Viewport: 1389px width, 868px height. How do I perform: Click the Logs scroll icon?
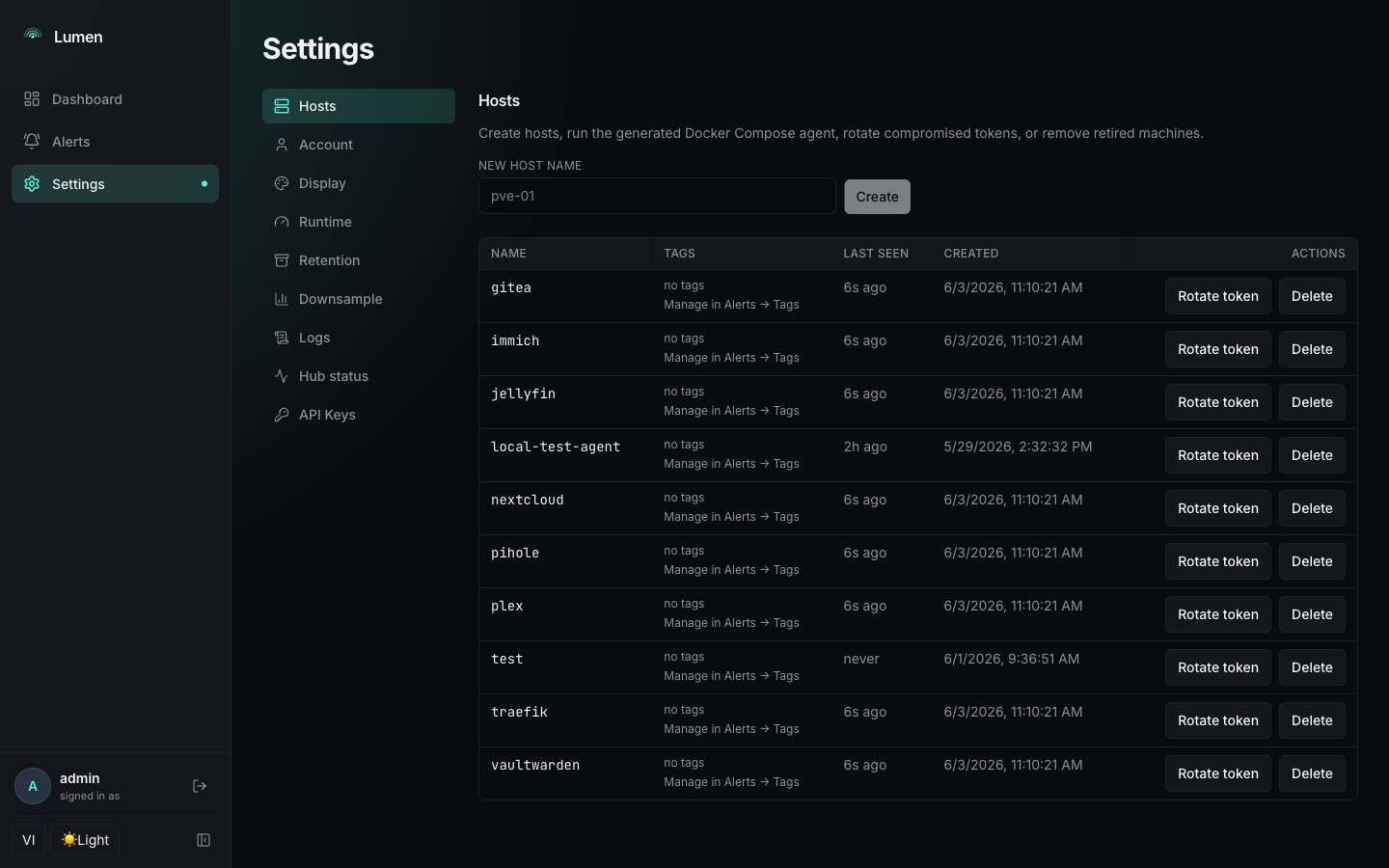coord(282,338)
